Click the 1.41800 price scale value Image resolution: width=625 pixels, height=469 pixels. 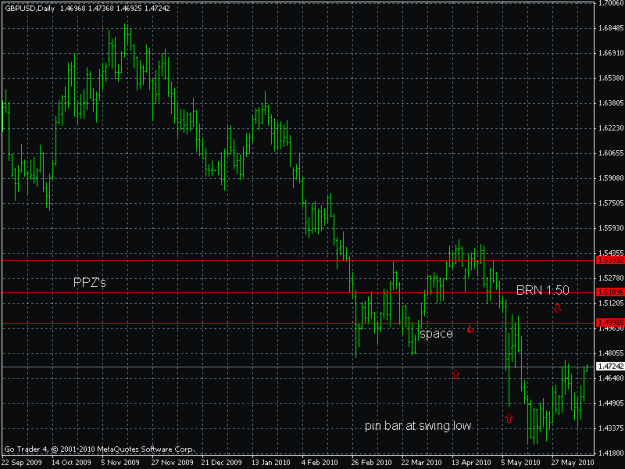(x=610, y=453)
